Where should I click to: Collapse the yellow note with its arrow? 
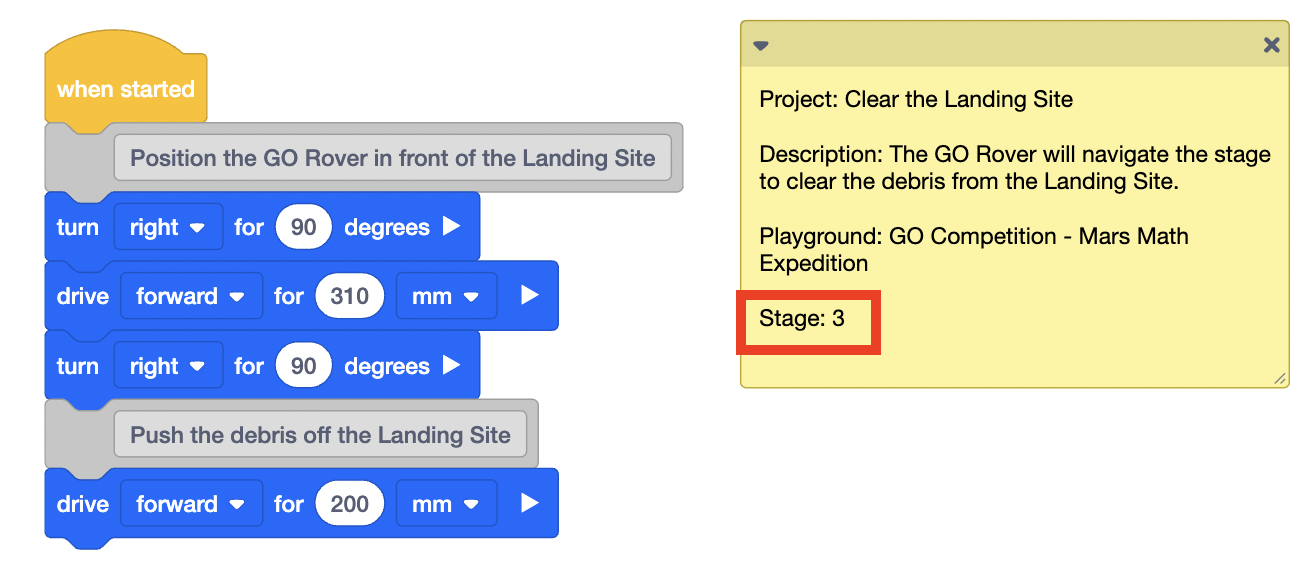(761, 46)
